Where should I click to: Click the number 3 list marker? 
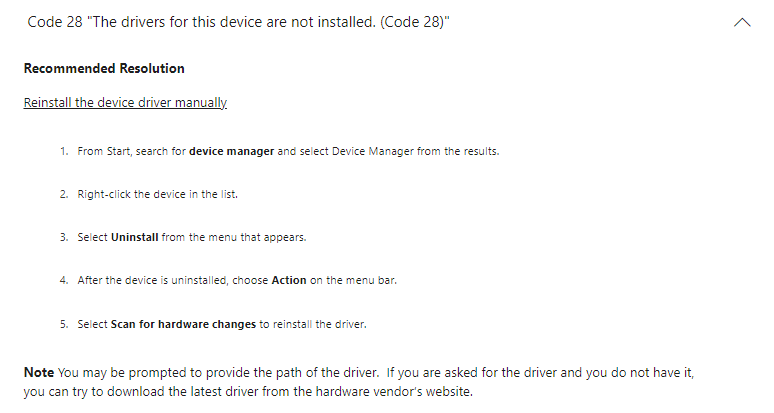pyautogui.click(x=63, y=237)
